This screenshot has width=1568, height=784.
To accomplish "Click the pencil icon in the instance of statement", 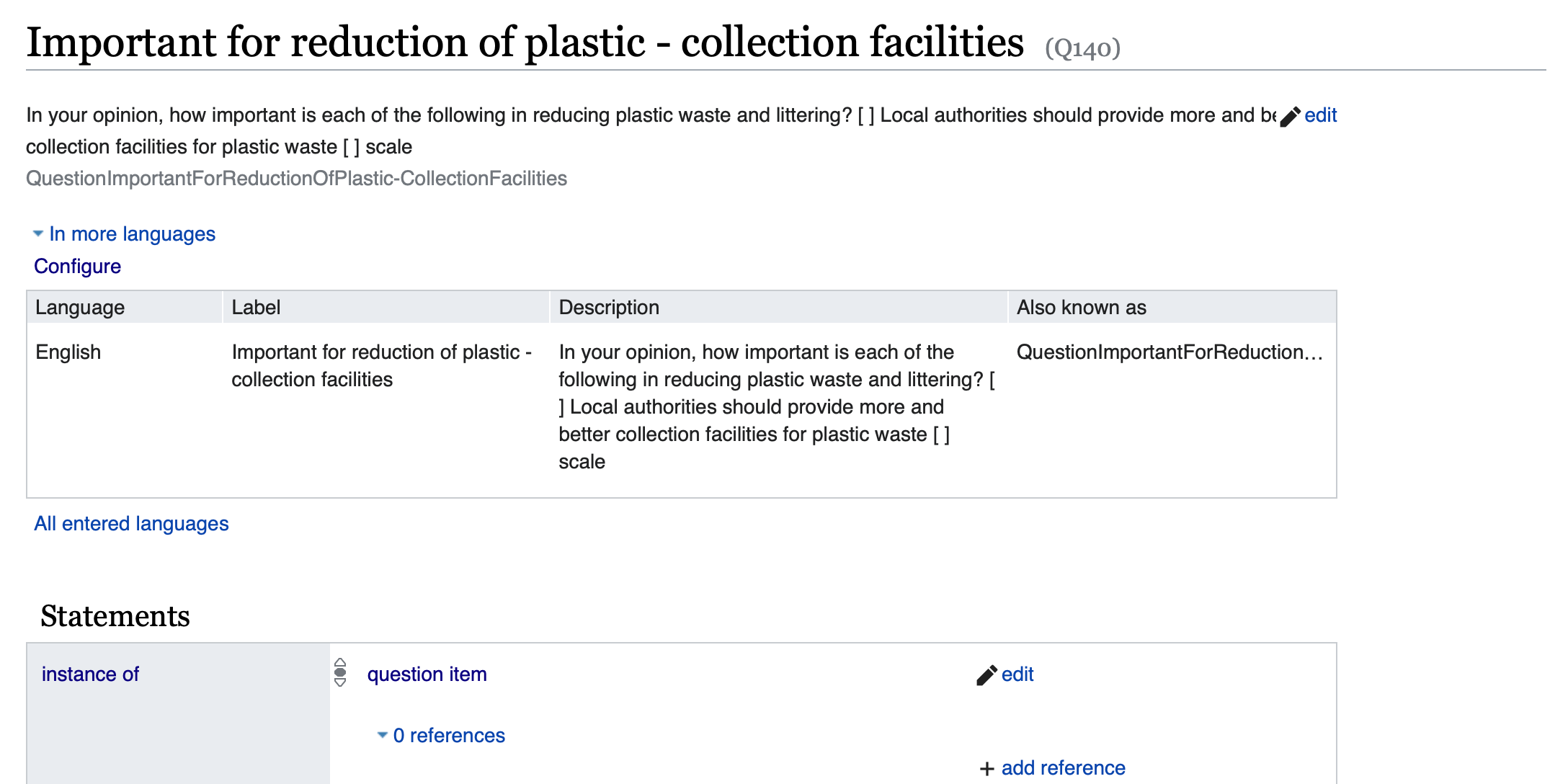I will 986,675.
